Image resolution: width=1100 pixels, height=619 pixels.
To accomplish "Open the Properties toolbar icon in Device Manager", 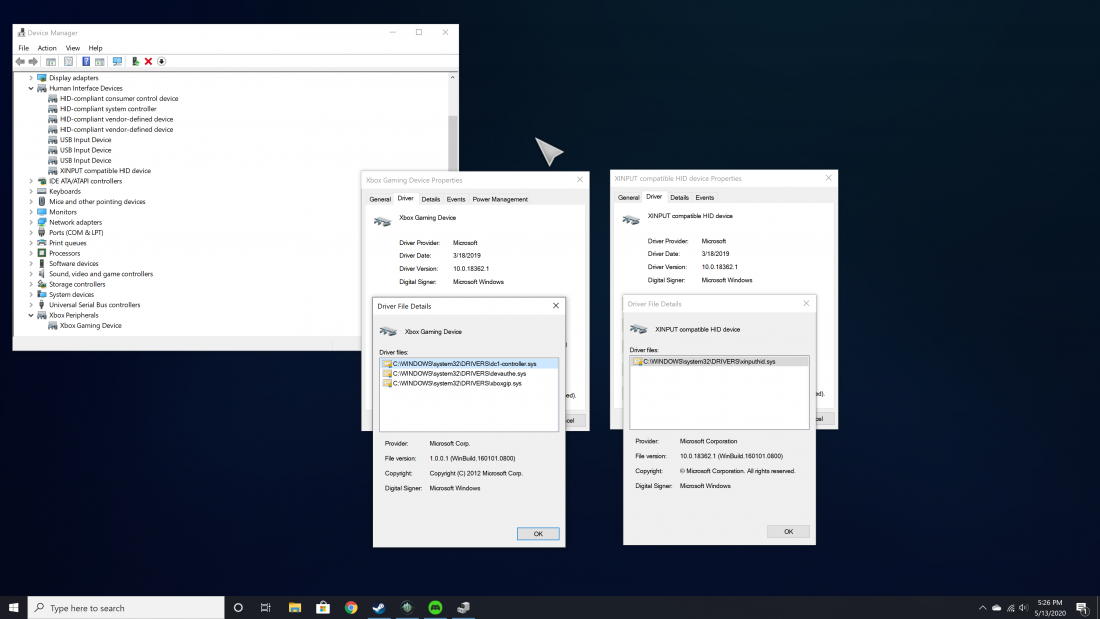I will click(68, 62).
